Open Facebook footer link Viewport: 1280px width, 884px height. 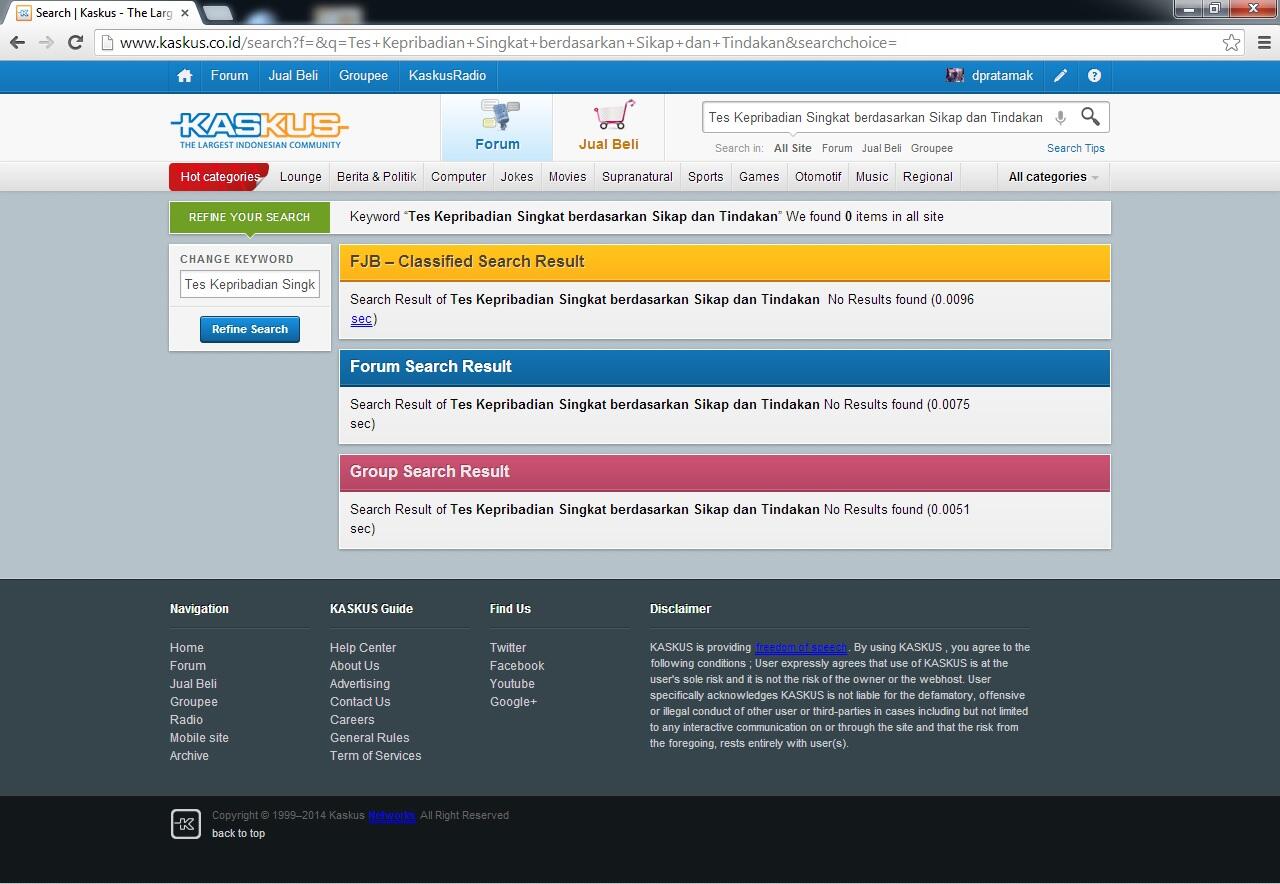click(x=517, y=666)
